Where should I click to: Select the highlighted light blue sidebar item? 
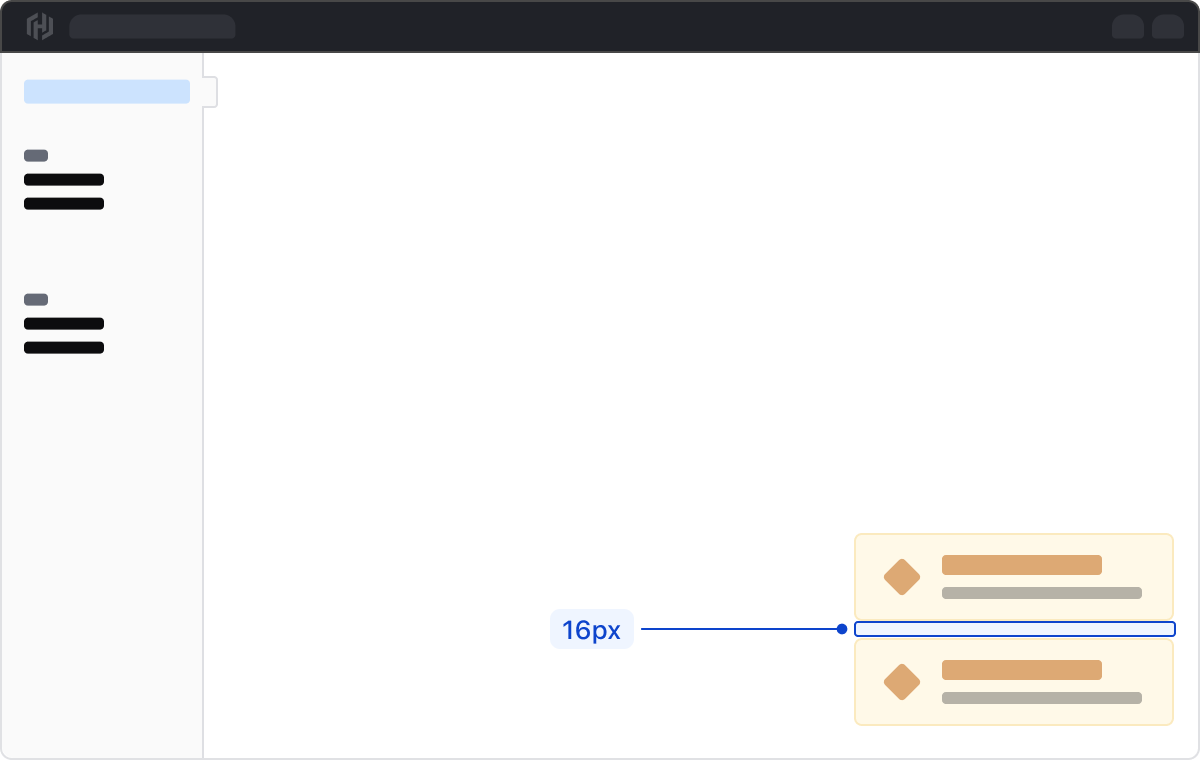click(107, 92)
